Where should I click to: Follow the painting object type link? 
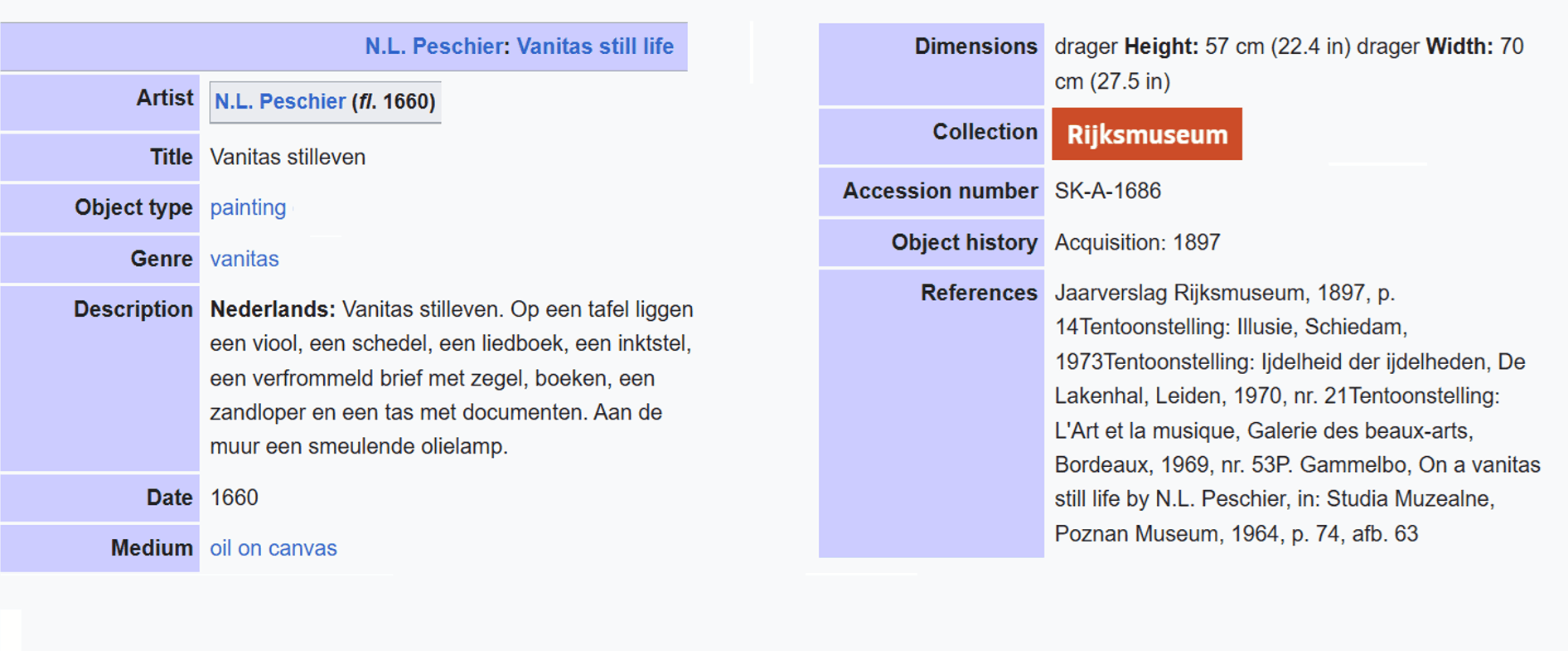click(248, 207)
